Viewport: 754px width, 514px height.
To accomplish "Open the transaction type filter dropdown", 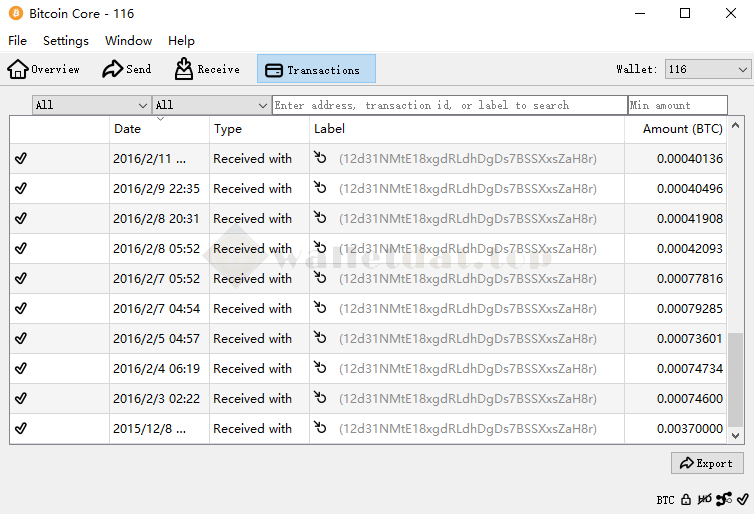I will (x=211, y=105).
